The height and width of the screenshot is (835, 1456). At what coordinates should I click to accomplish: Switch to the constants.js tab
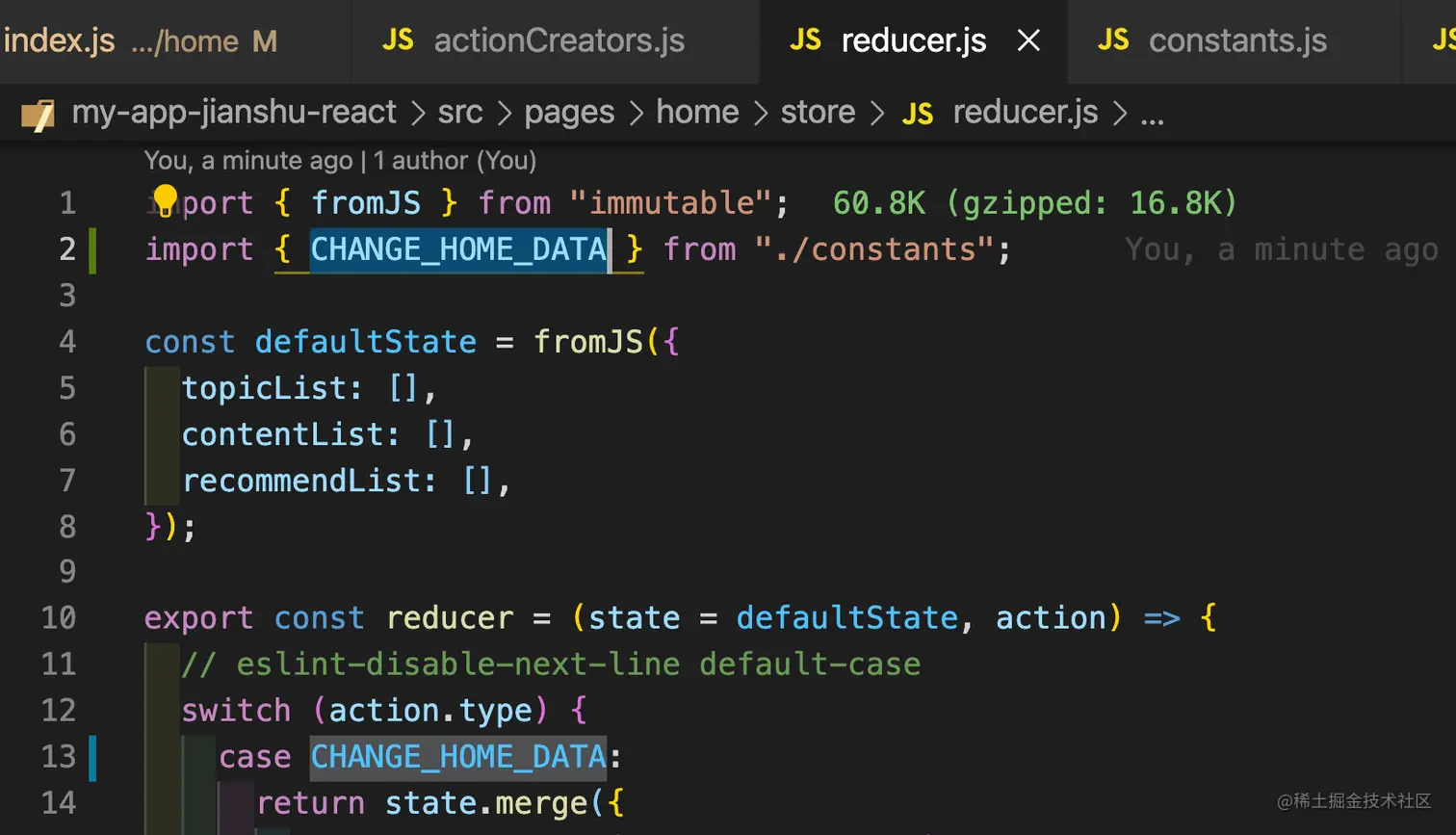(x=1233, y=40)
